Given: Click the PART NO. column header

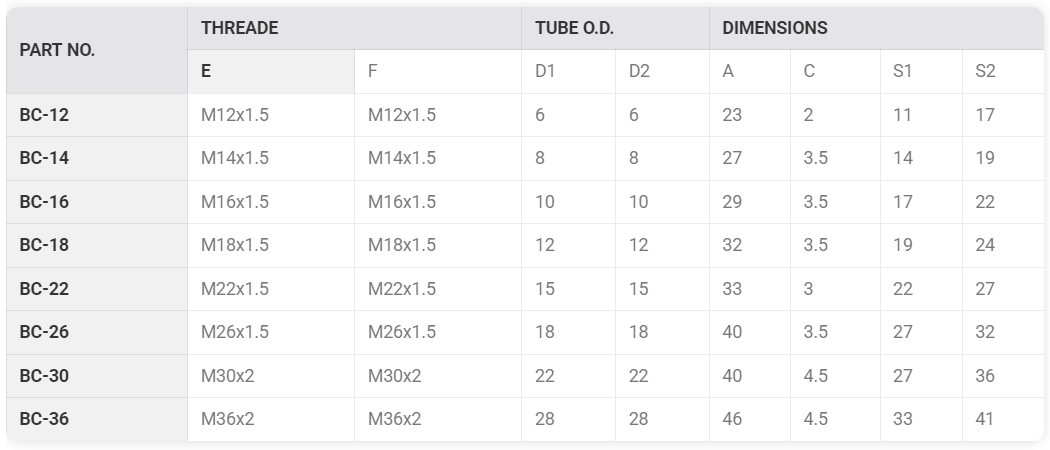Looking at the screenshot, I should point(97,50).
